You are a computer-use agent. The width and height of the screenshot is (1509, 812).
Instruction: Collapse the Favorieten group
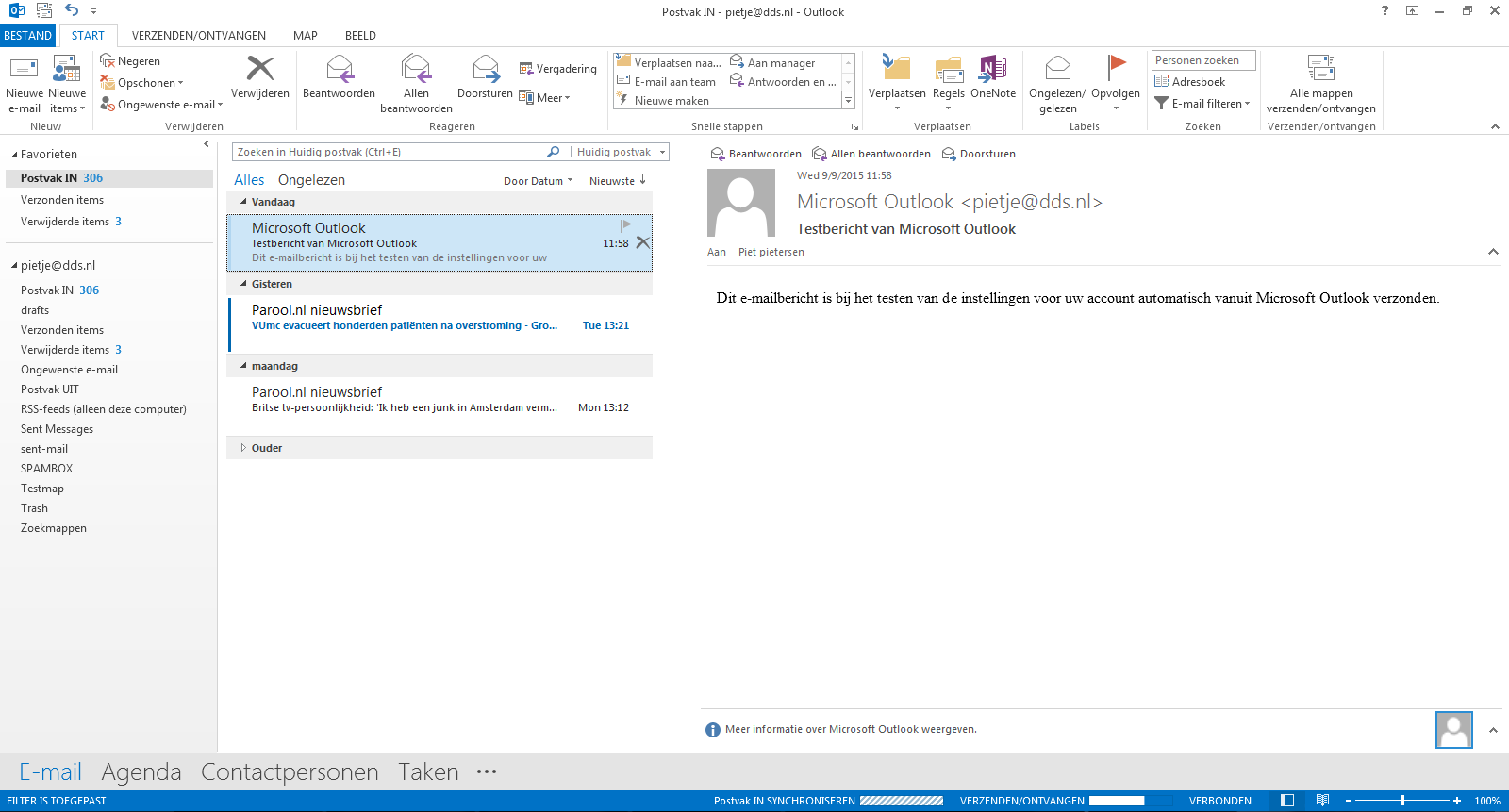click(x=14, y=155)
